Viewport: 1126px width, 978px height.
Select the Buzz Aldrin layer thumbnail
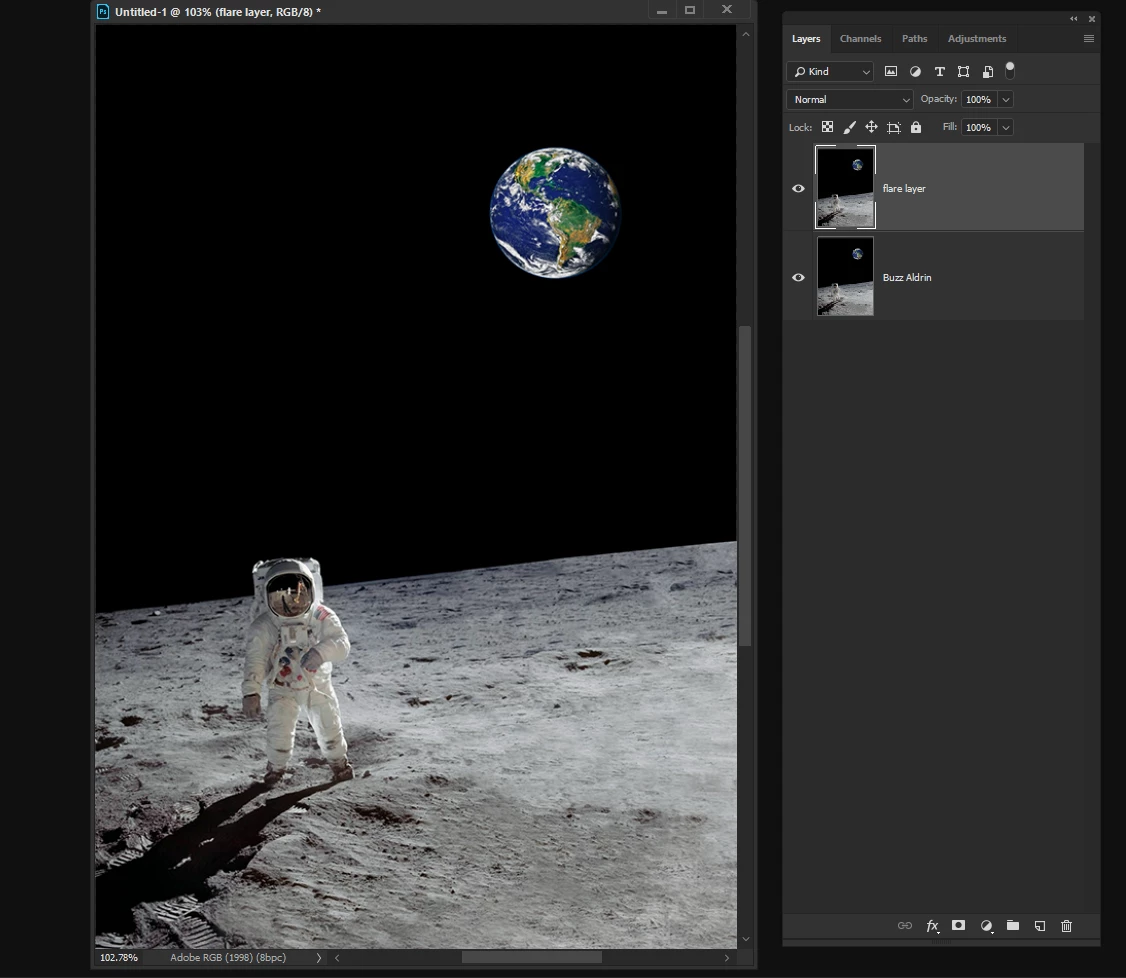(x=845, y=276)
